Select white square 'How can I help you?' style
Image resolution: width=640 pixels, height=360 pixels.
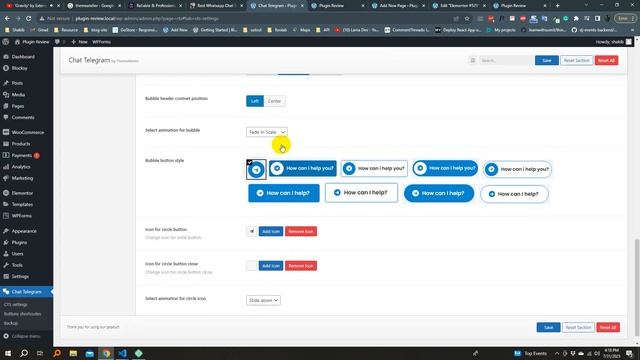(374, 168)
